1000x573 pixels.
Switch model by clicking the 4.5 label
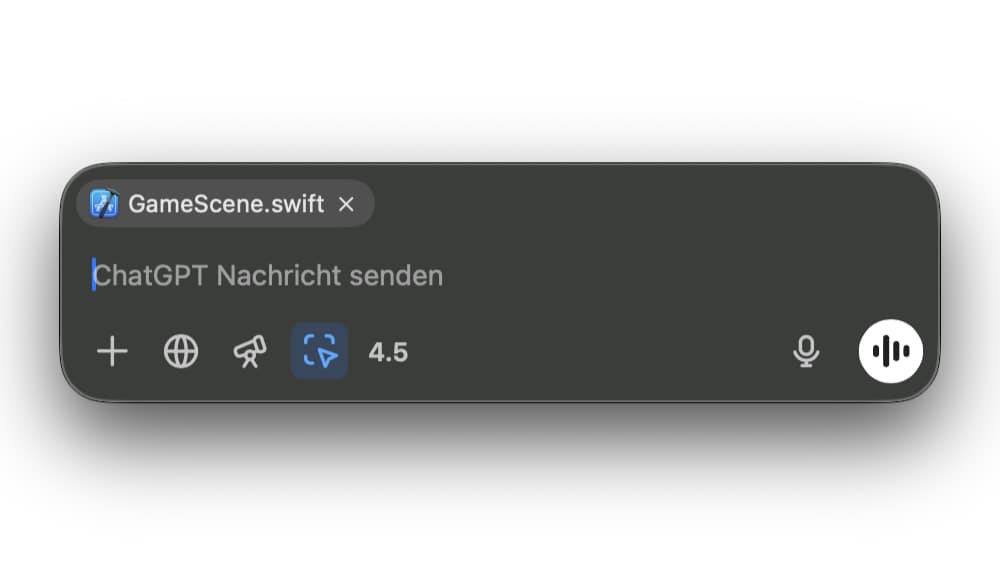(388, 352)
